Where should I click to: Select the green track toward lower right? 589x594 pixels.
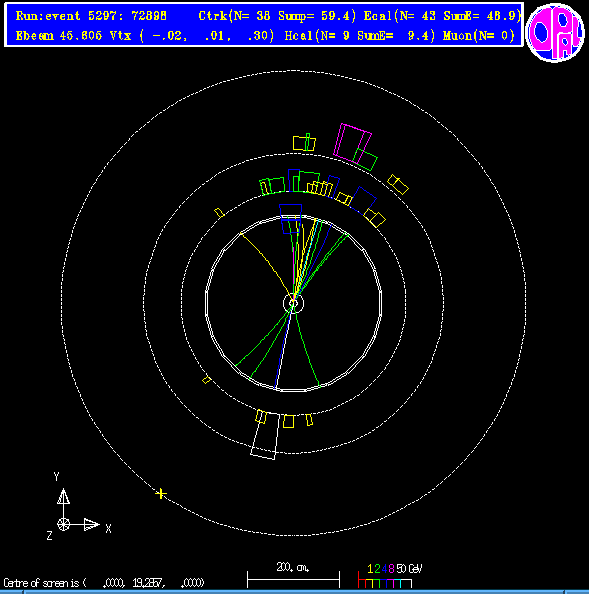click(307, 348)
